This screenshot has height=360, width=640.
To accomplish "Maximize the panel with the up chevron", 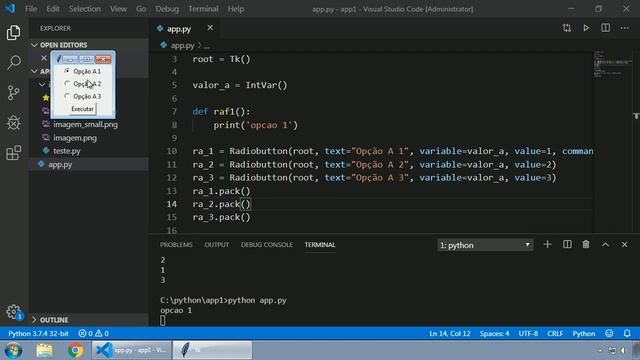I will (605, 244).
